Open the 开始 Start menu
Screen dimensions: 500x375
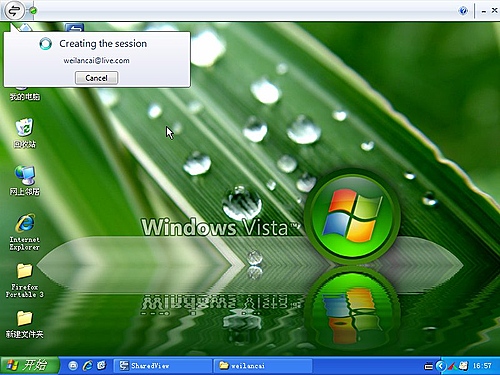coord(29,365)
